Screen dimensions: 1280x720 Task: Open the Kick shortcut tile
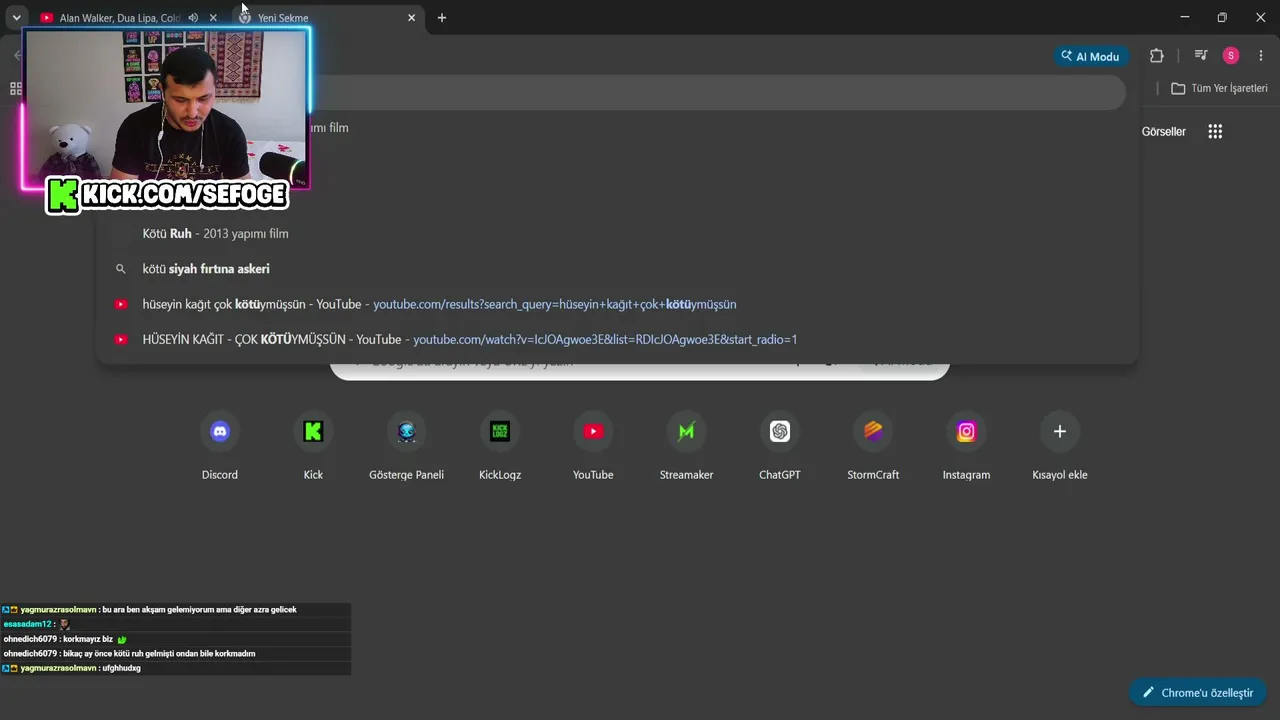(313, 446)
